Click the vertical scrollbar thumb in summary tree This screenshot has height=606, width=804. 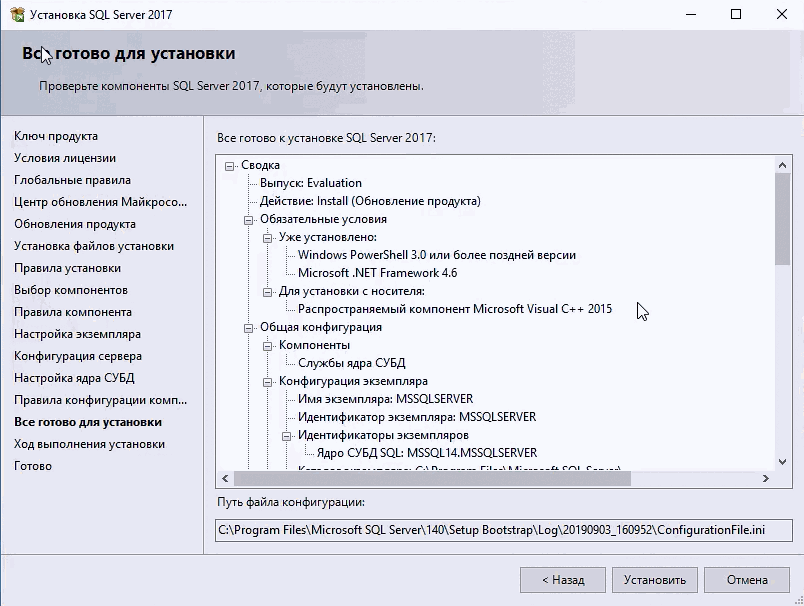point(782,219)
